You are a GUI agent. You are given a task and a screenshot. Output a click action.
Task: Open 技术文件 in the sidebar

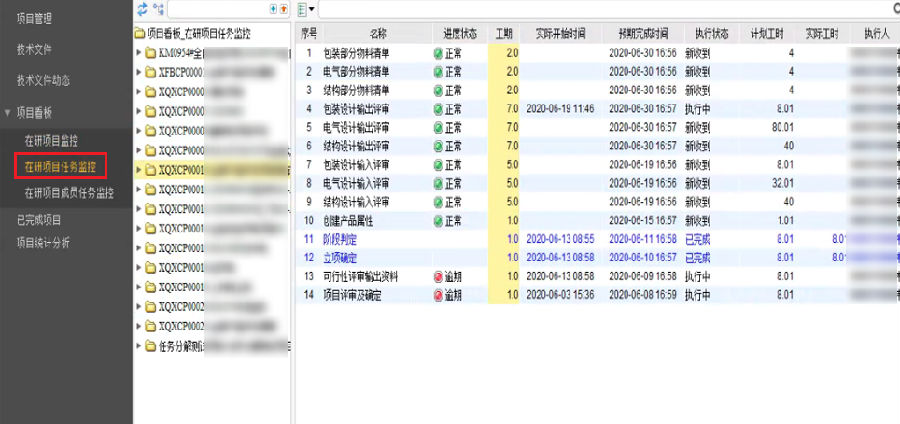click(x=34, y=50)
